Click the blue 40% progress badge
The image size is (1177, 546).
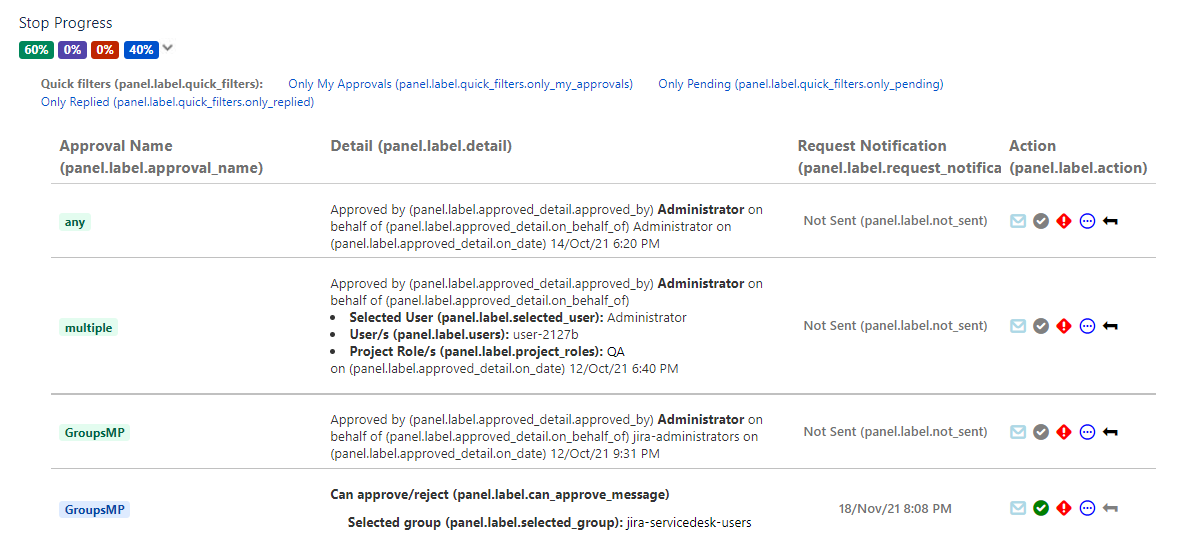141,49
